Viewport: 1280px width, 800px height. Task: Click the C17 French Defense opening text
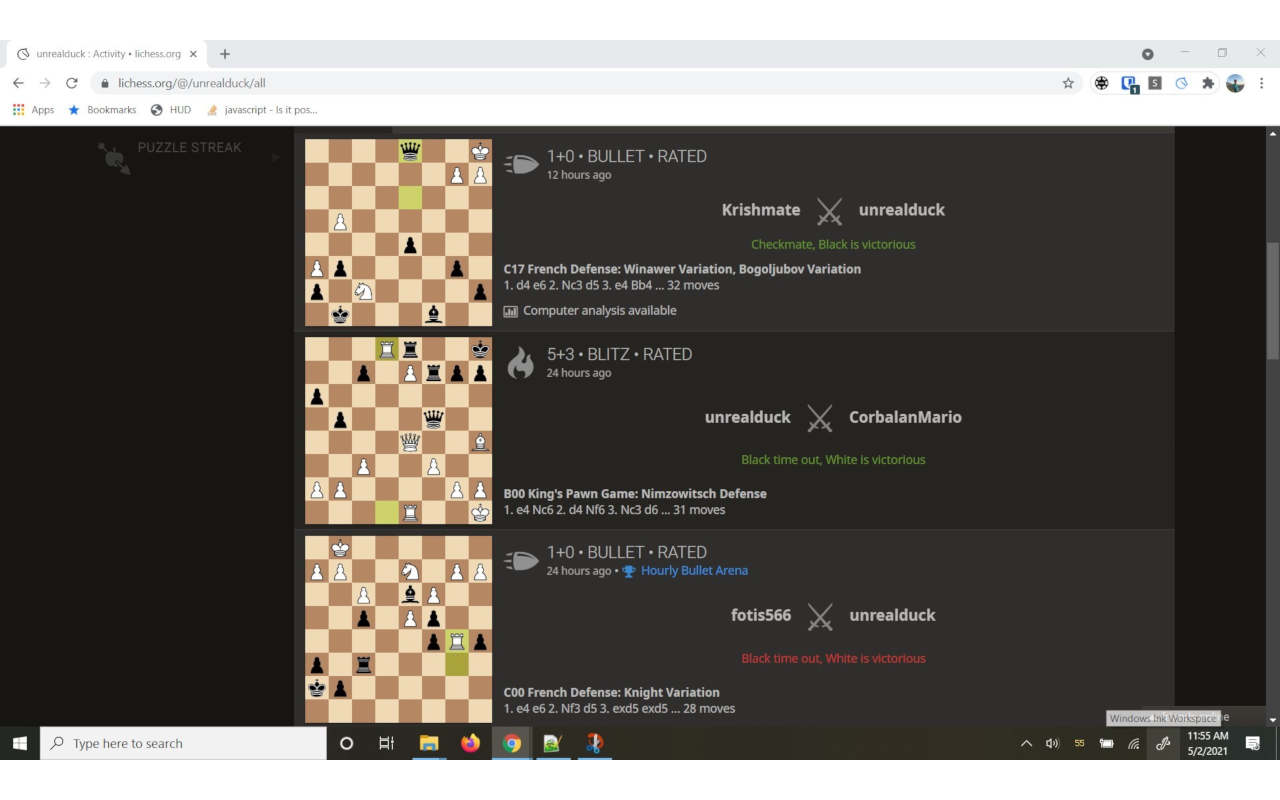pos(682,269)
